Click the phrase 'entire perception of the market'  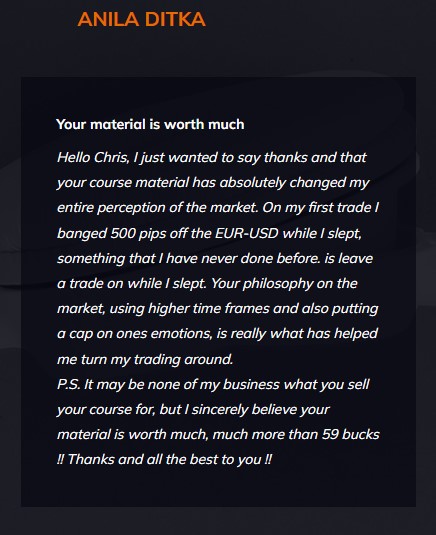tap(157, 208)
